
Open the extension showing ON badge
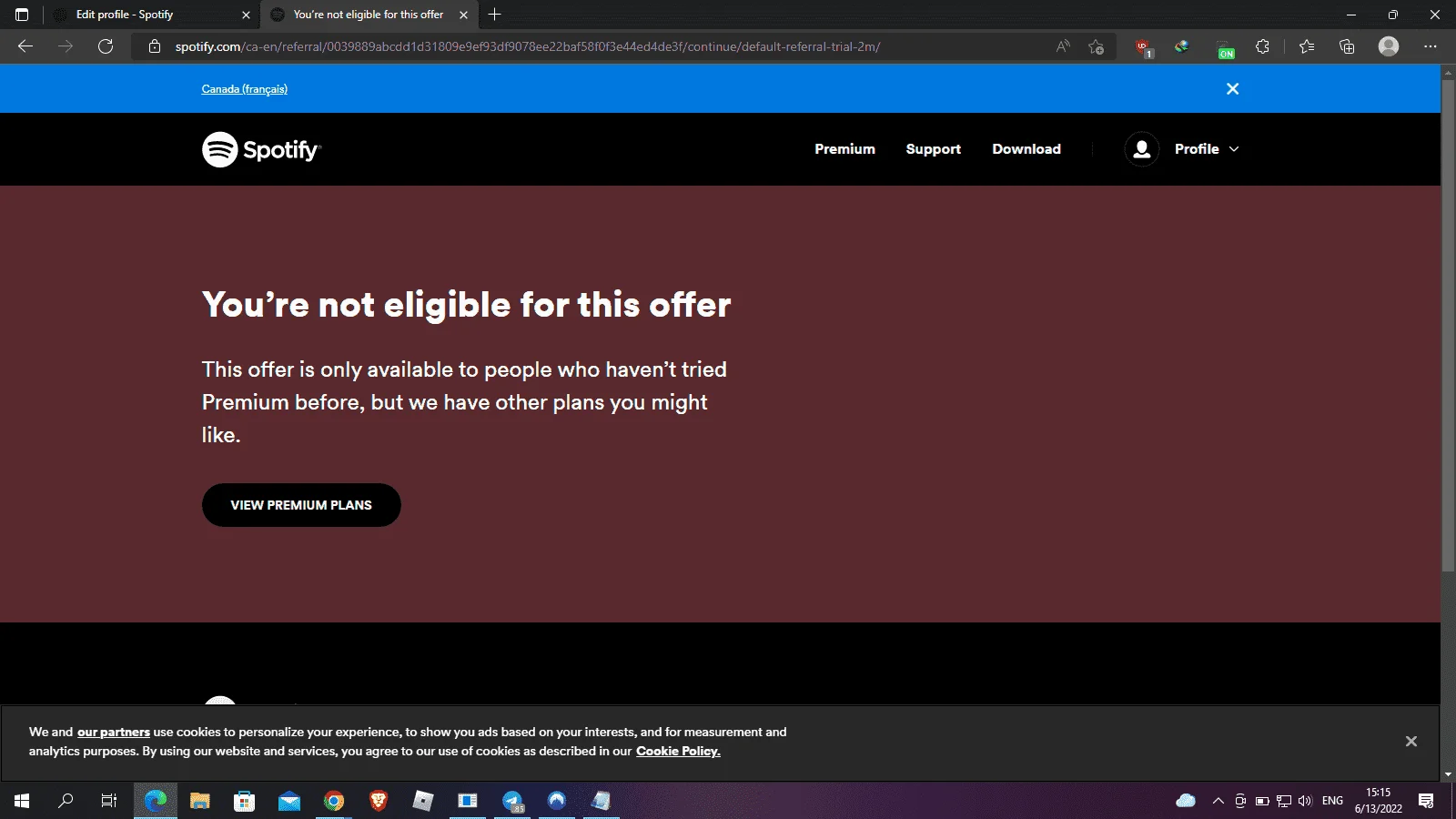[1225, 48]
